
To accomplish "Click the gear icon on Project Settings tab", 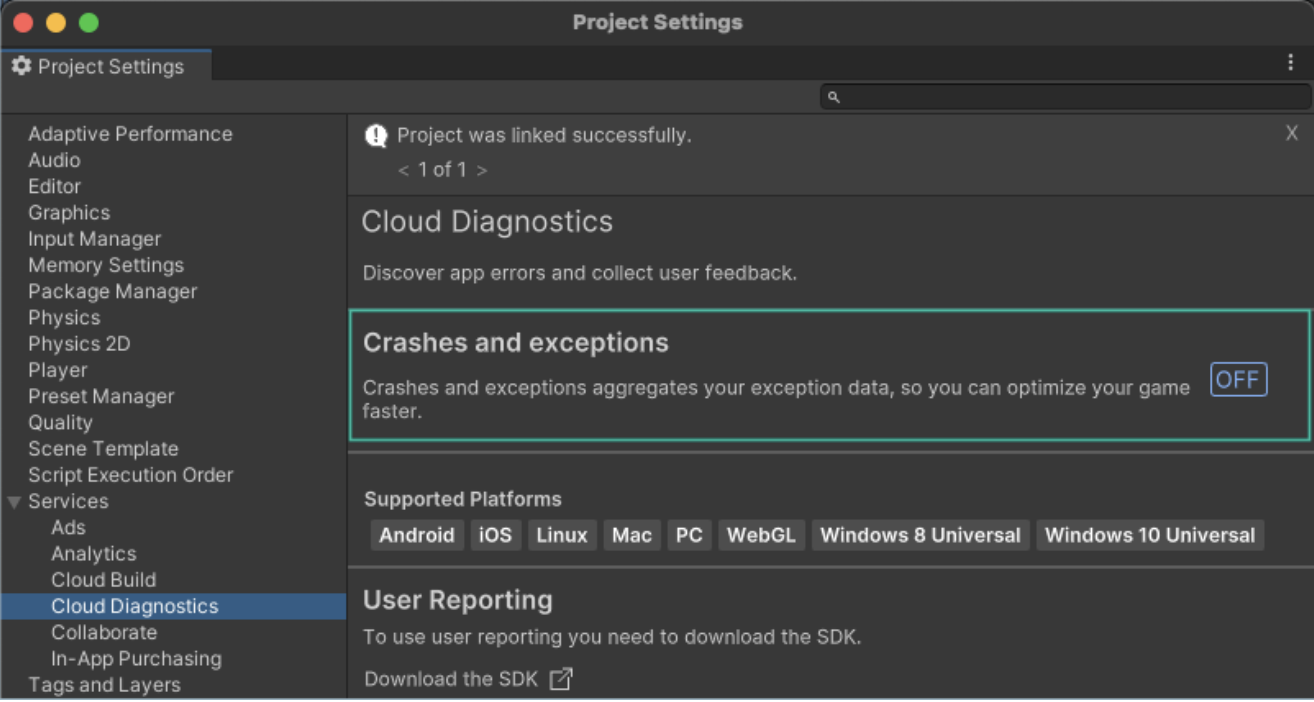I will pos(21,66).
